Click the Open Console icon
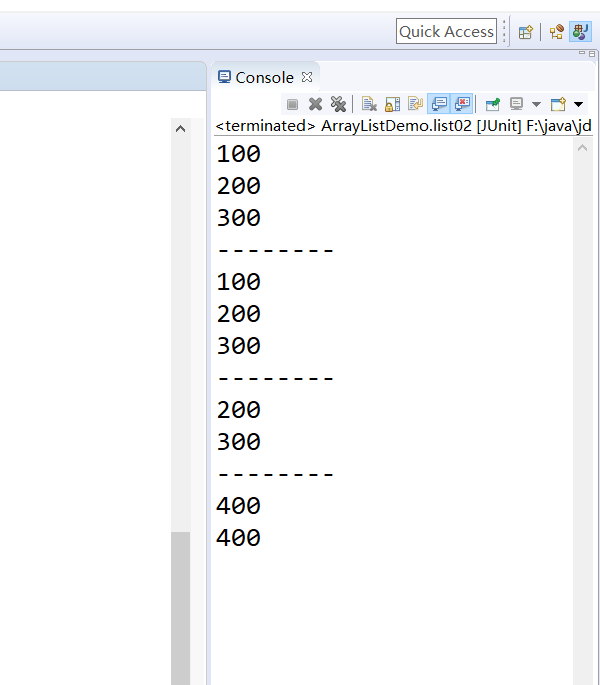This screenshot has height=685, width=600. click(x=558, y=104)
